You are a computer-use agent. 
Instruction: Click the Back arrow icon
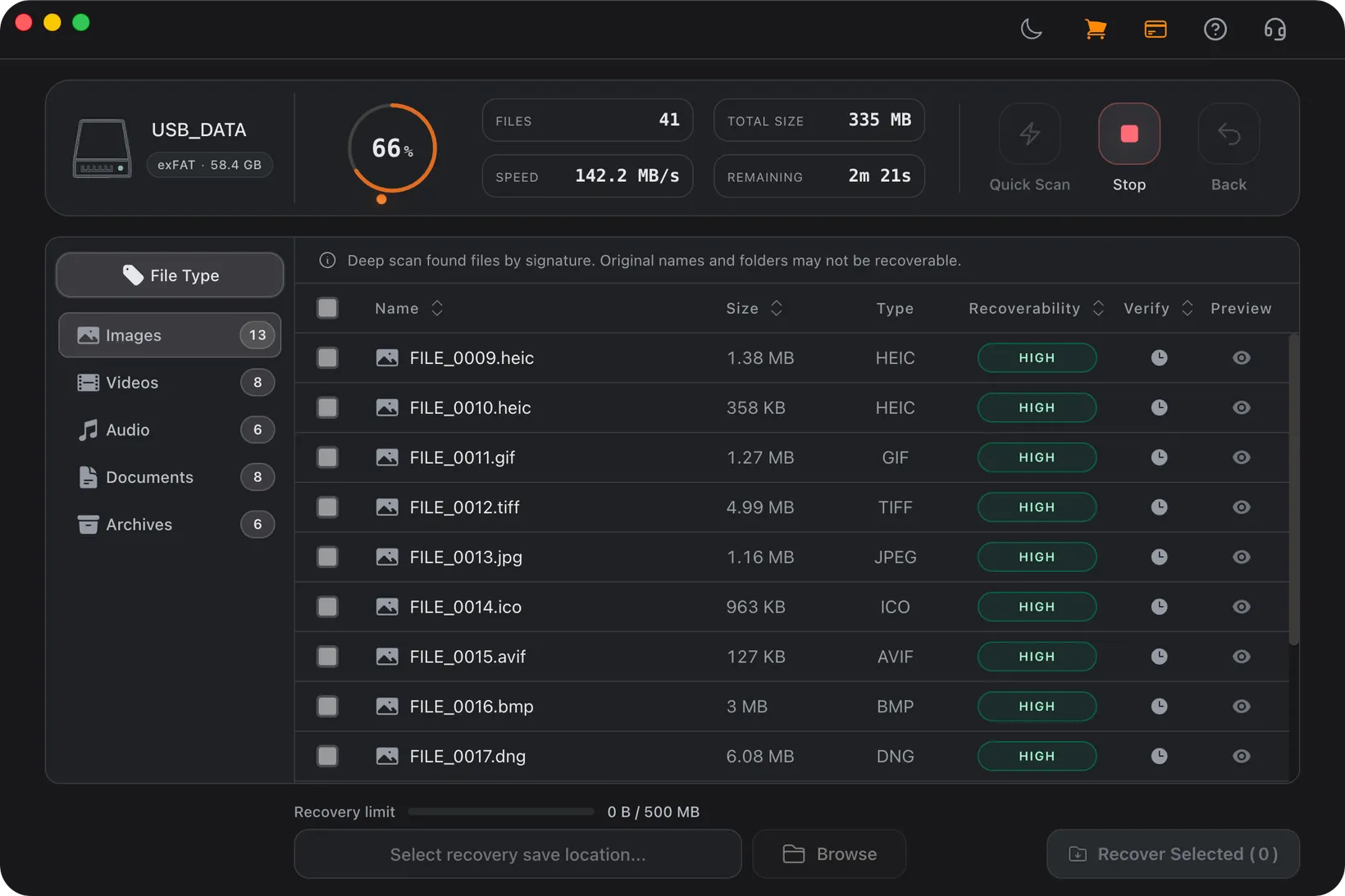coord(1229,134)
